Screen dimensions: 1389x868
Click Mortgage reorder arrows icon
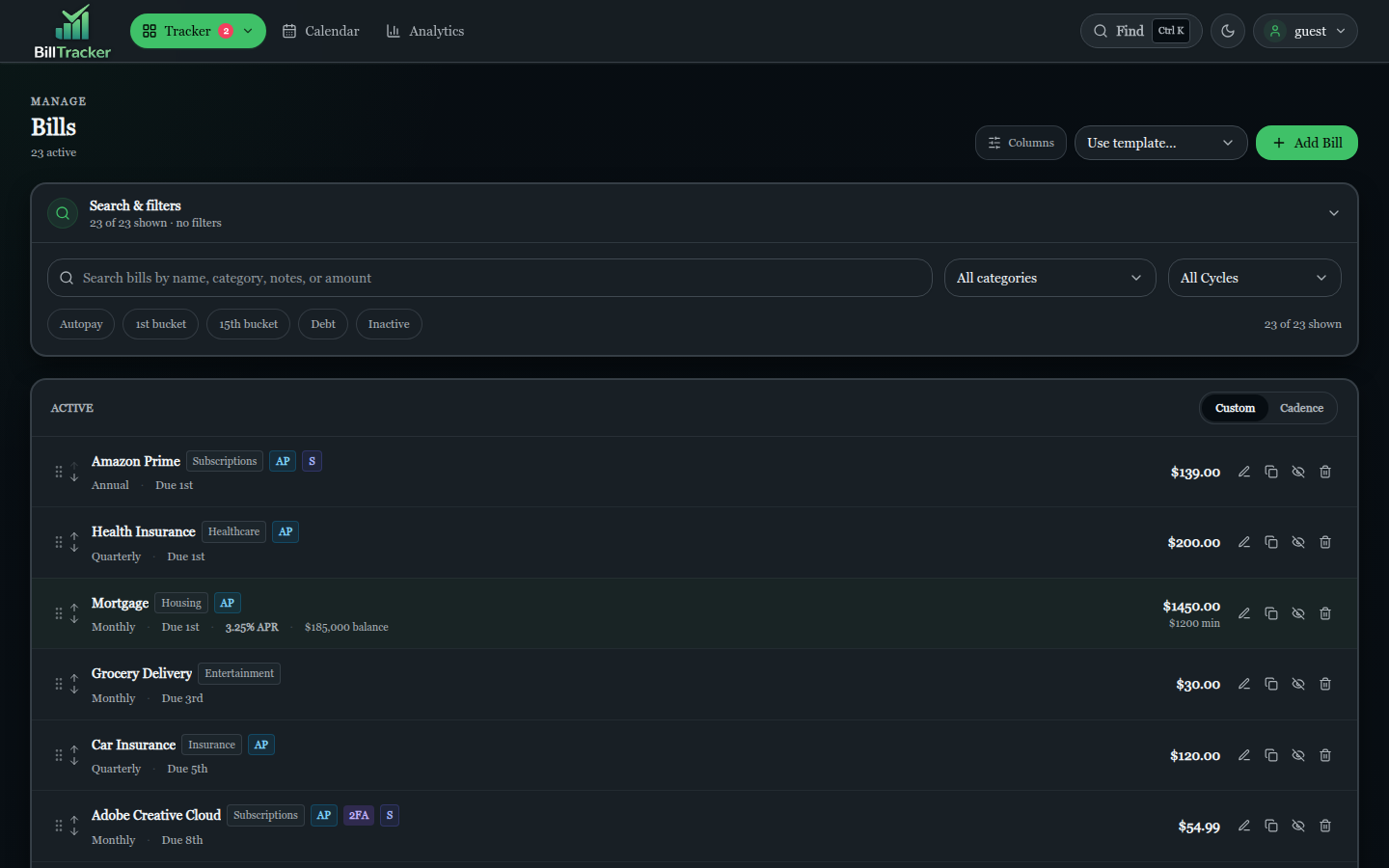pyautogui.click(x=74, y=613)
